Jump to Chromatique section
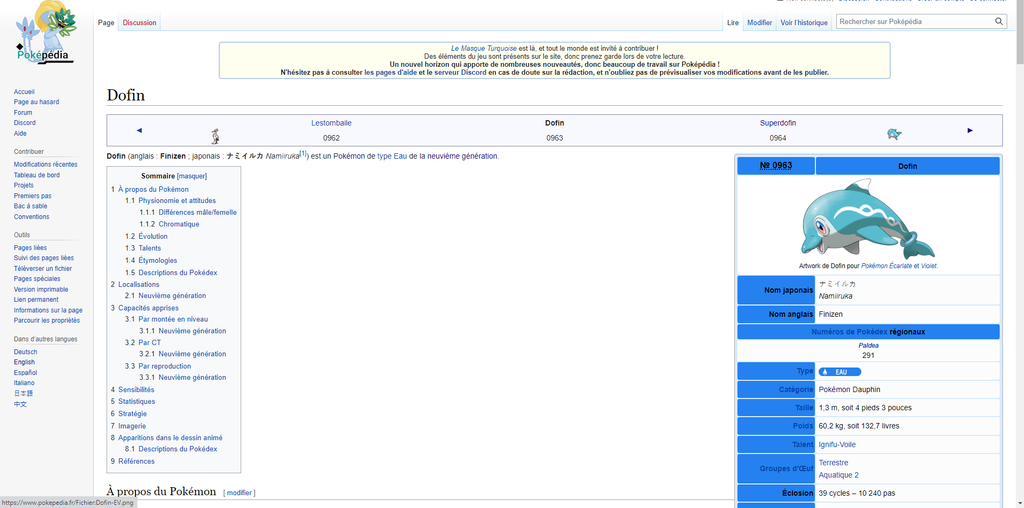 point(179,224)
